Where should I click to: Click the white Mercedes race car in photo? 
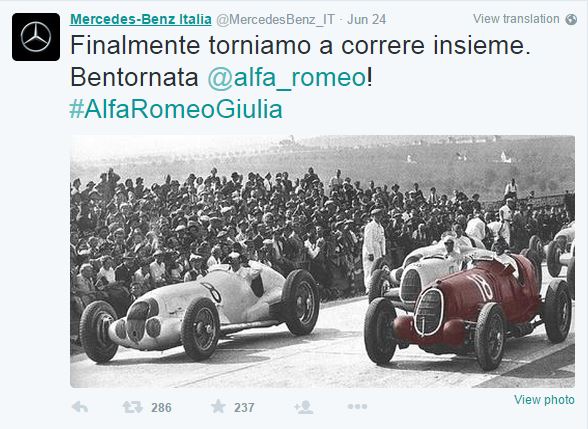pyautogui.click(x=200, y=310)
